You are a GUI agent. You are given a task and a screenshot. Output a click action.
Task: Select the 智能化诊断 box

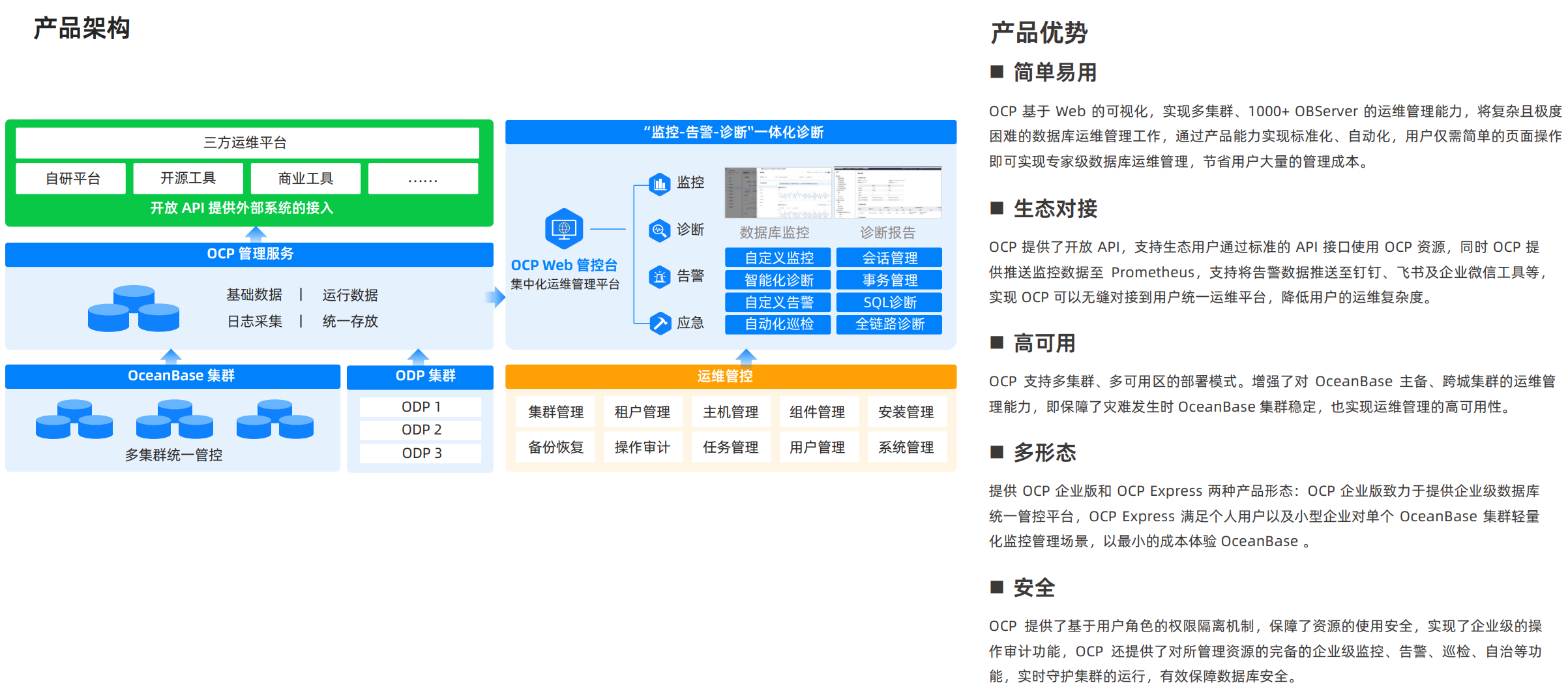click(x=778, y=280)
